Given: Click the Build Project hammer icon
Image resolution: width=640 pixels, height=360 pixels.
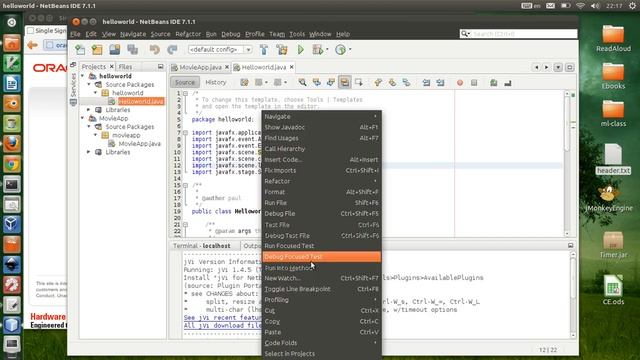Looking at the screenshot, I should (x=264, y=50).
